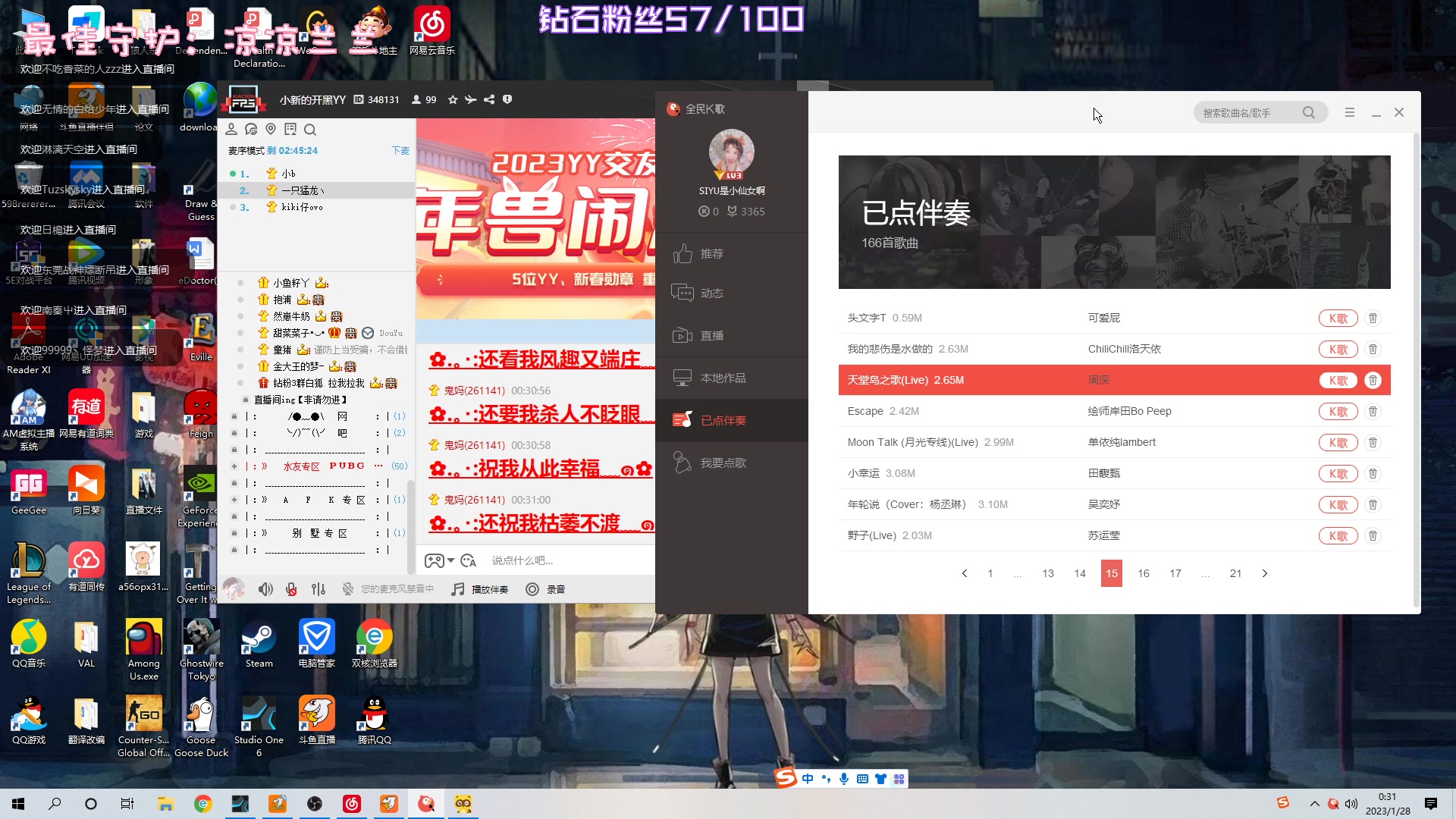
Task: Open the hamburger menu in the K歌 window
Action: [x=1349, y=111]
